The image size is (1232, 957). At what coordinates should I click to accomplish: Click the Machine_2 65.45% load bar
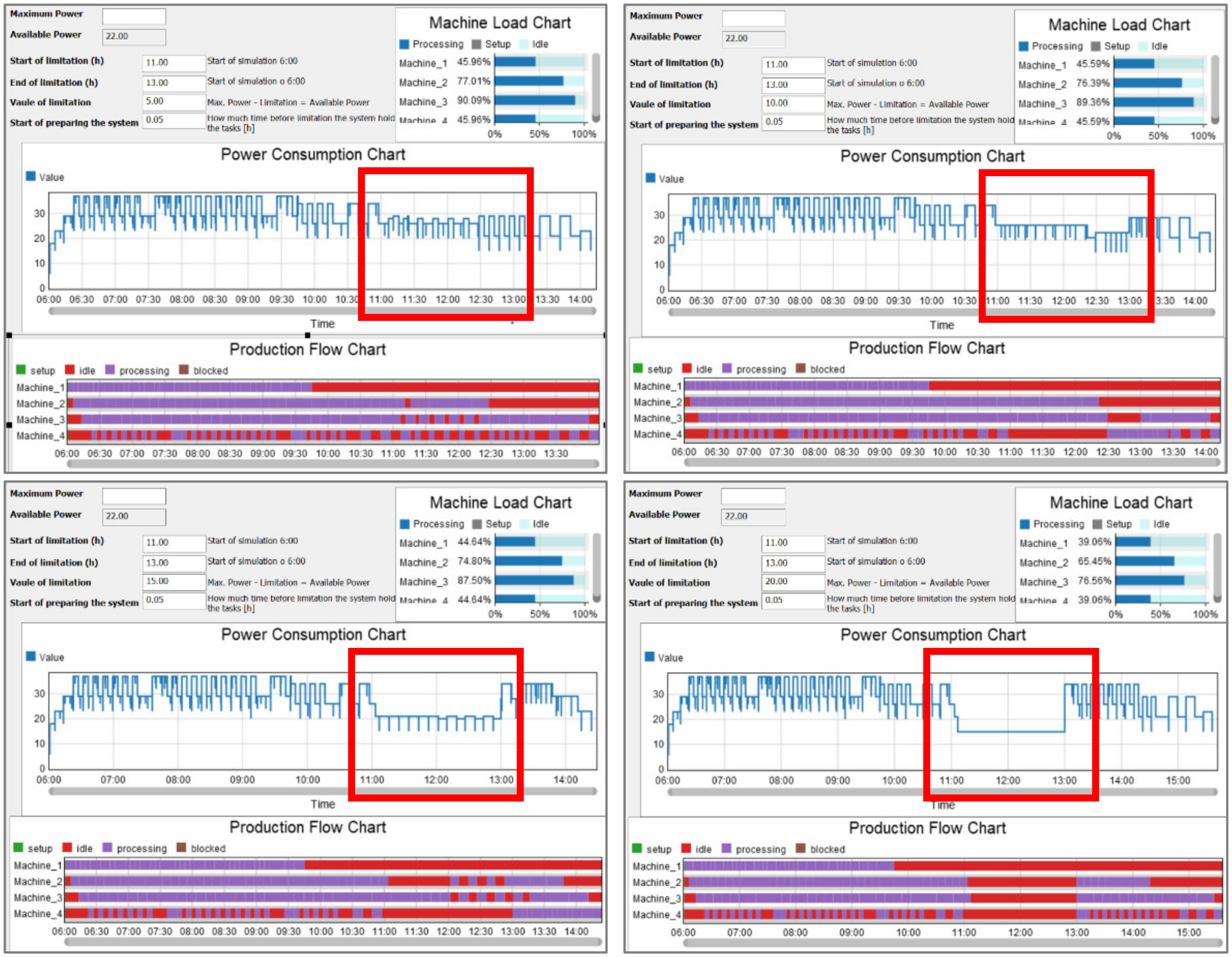point(1145,562)
